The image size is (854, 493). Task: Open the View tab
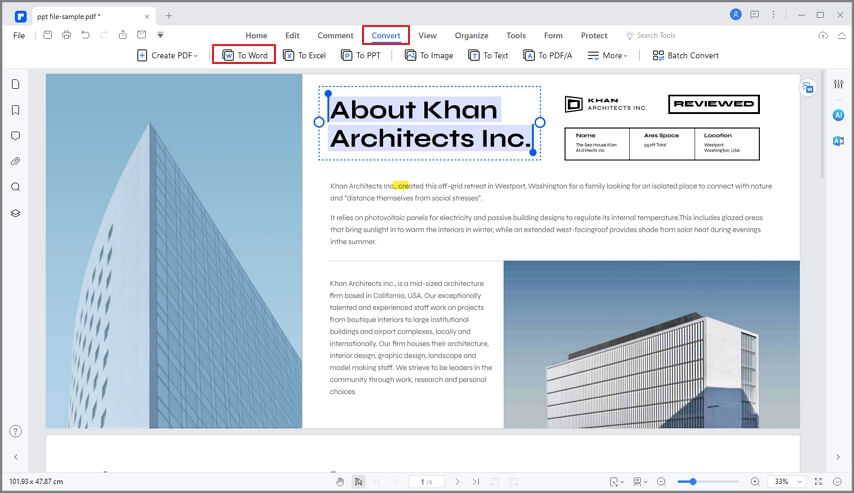(x=428, y=35)
